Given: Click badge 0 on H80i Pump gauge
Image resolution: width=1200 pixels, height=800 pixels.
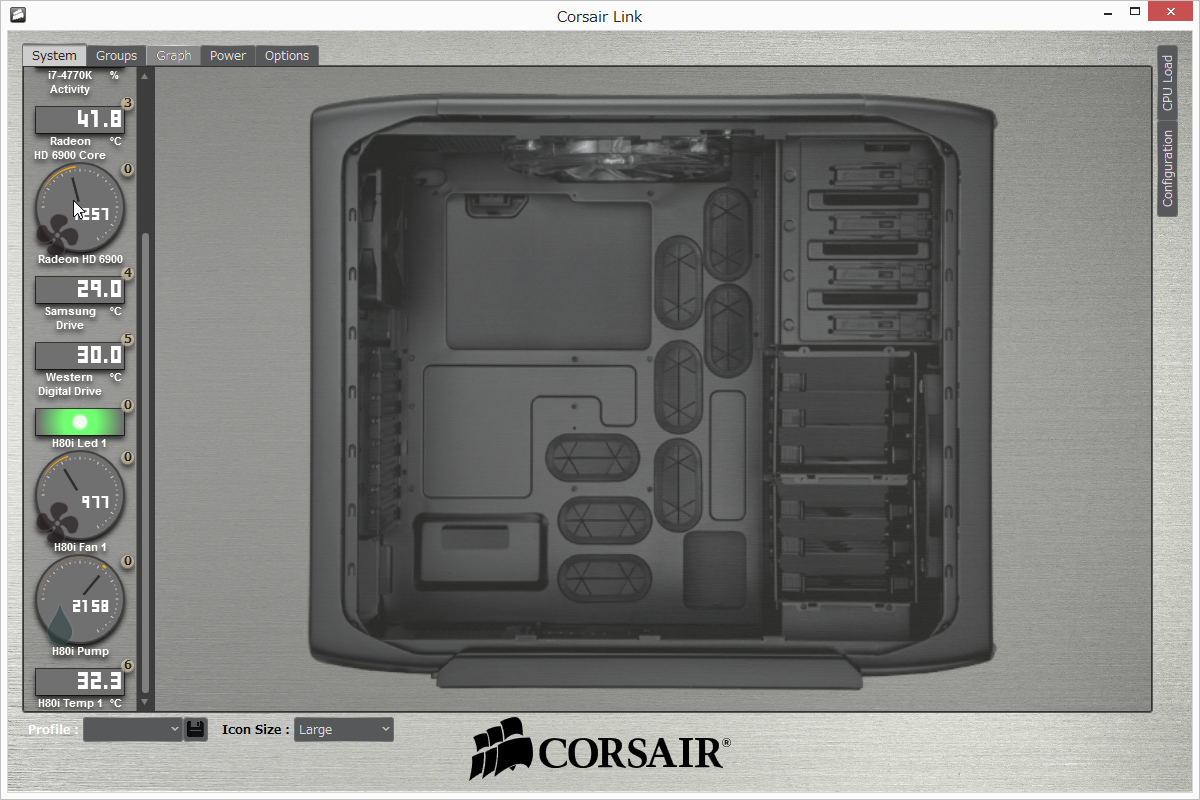Looking at the screenshot, I should click(x=127, y=561).
